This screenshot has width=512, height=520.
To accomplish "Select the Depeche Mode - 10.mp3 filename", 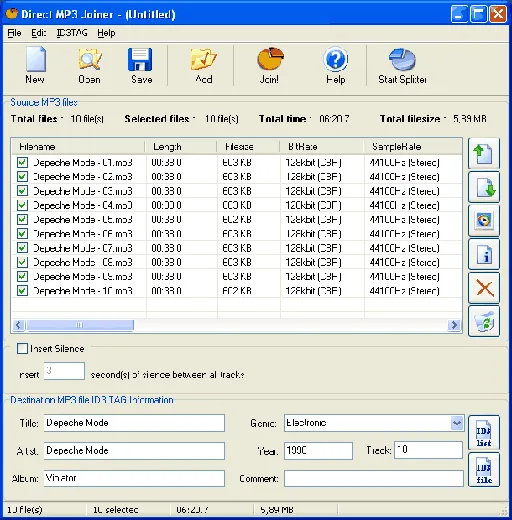I will pyautogui.click(x=83, y=291).
